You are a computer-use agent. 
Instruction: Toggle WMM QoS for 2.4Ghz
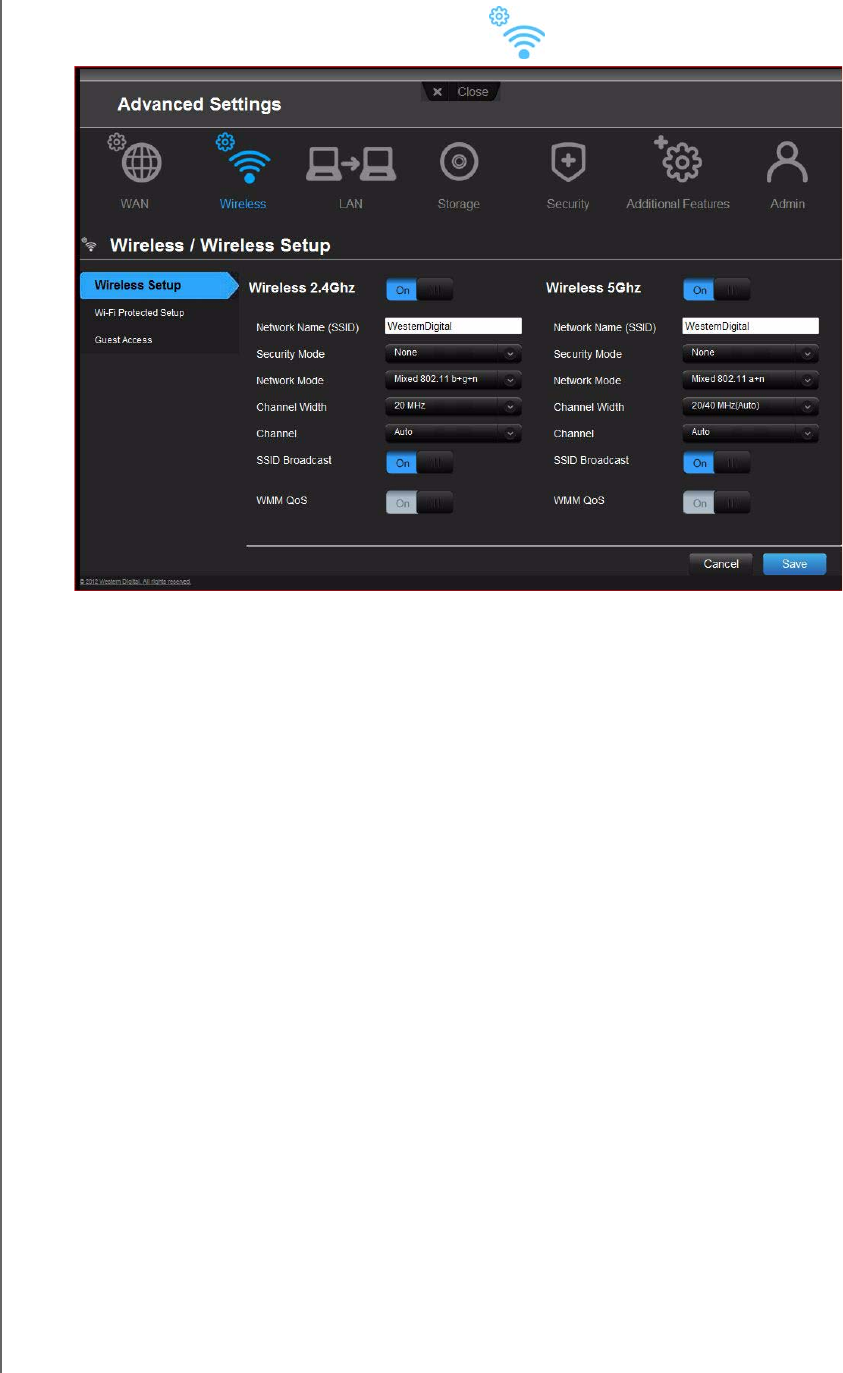419,503
